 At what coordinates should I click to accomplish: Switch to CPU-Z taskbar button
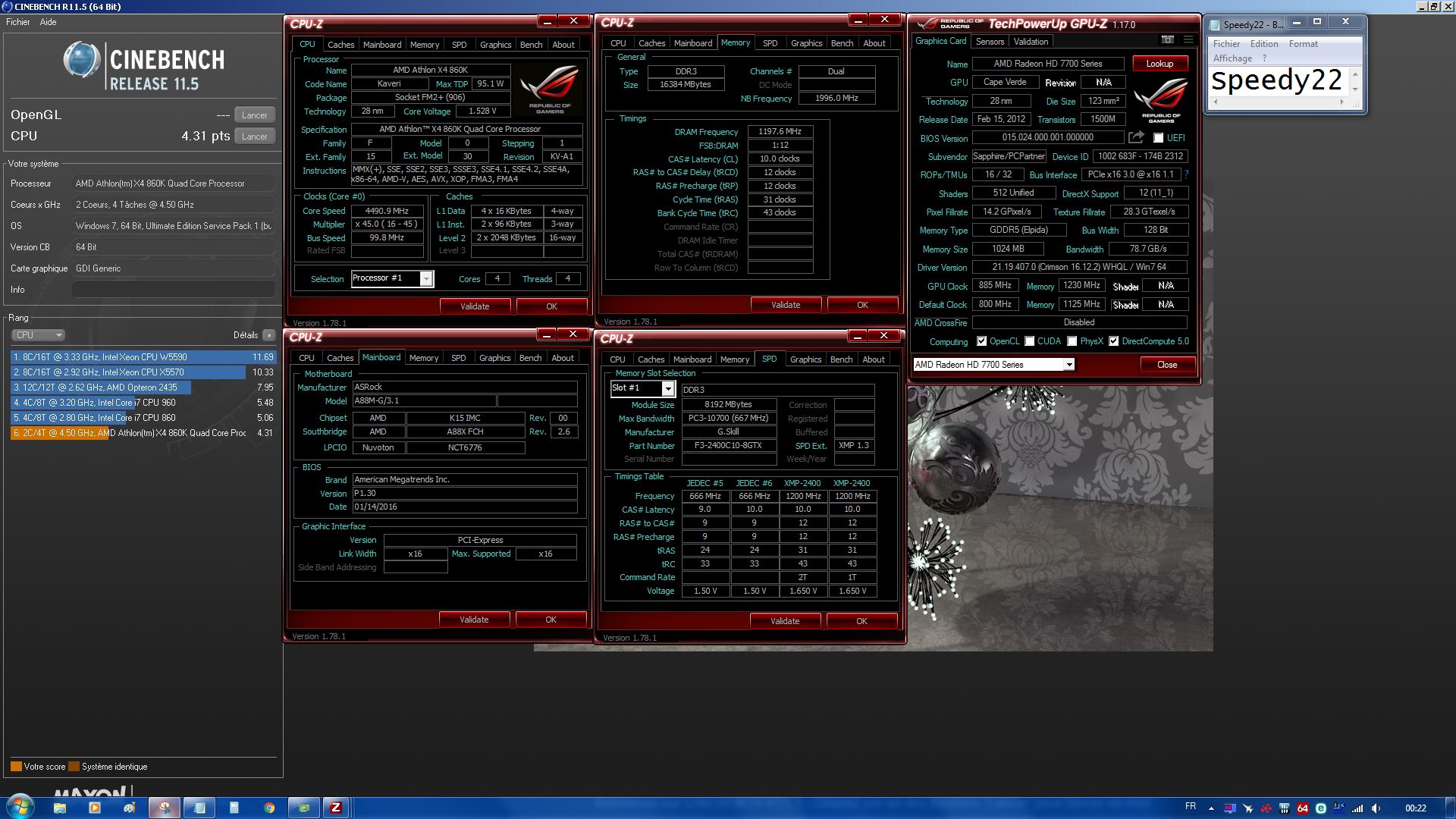point(336,808)
